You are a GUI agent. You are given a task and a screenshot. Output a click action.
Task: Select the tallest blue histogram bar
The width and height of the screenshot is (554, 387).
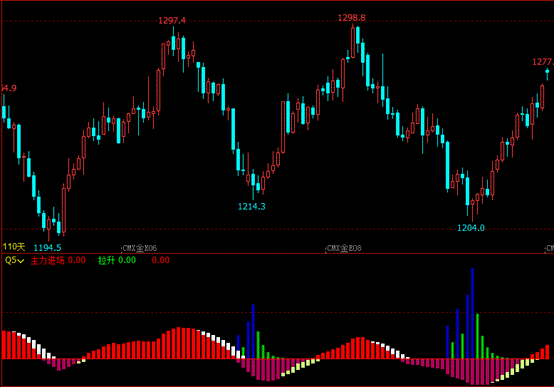[472, 313]
